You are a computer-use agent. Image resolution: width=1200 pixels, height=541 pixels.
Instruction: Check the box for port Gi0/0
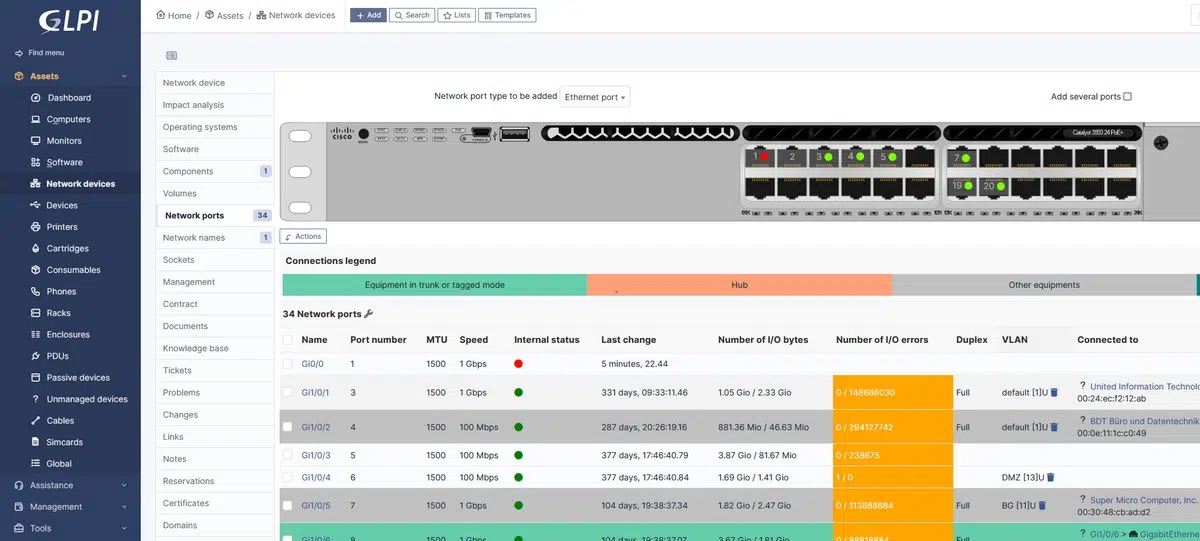click(x=288, y=364)
